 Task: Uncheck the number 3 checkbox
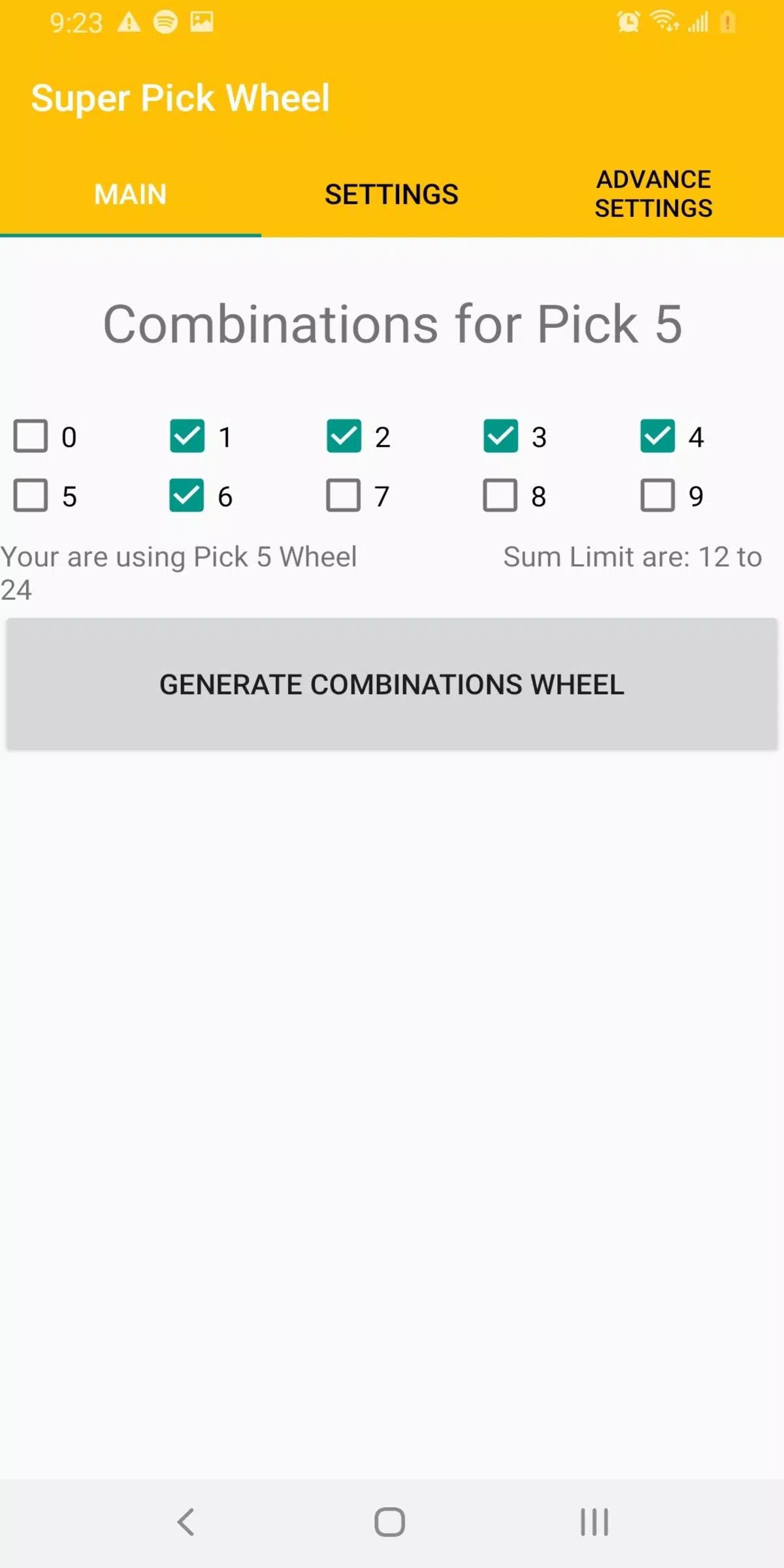500,436
